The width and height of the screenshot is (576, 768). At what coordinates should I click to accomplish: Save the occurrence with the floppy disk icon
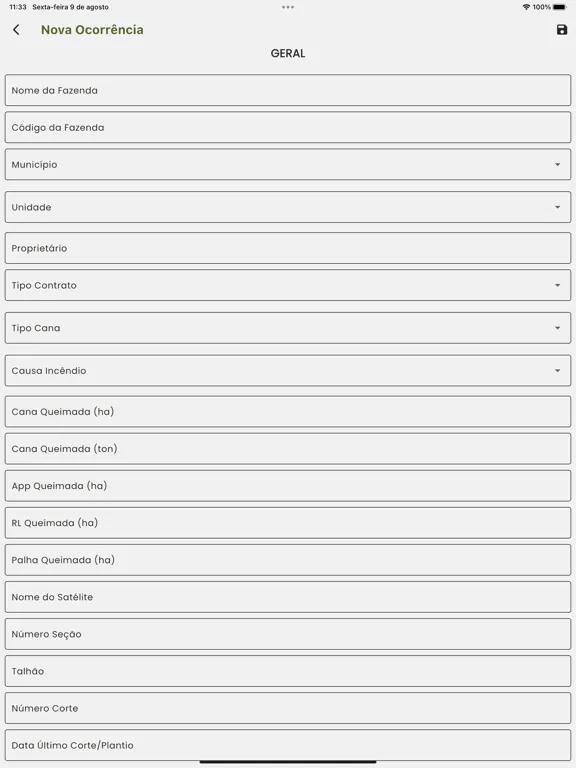click(x=562, y=30)
